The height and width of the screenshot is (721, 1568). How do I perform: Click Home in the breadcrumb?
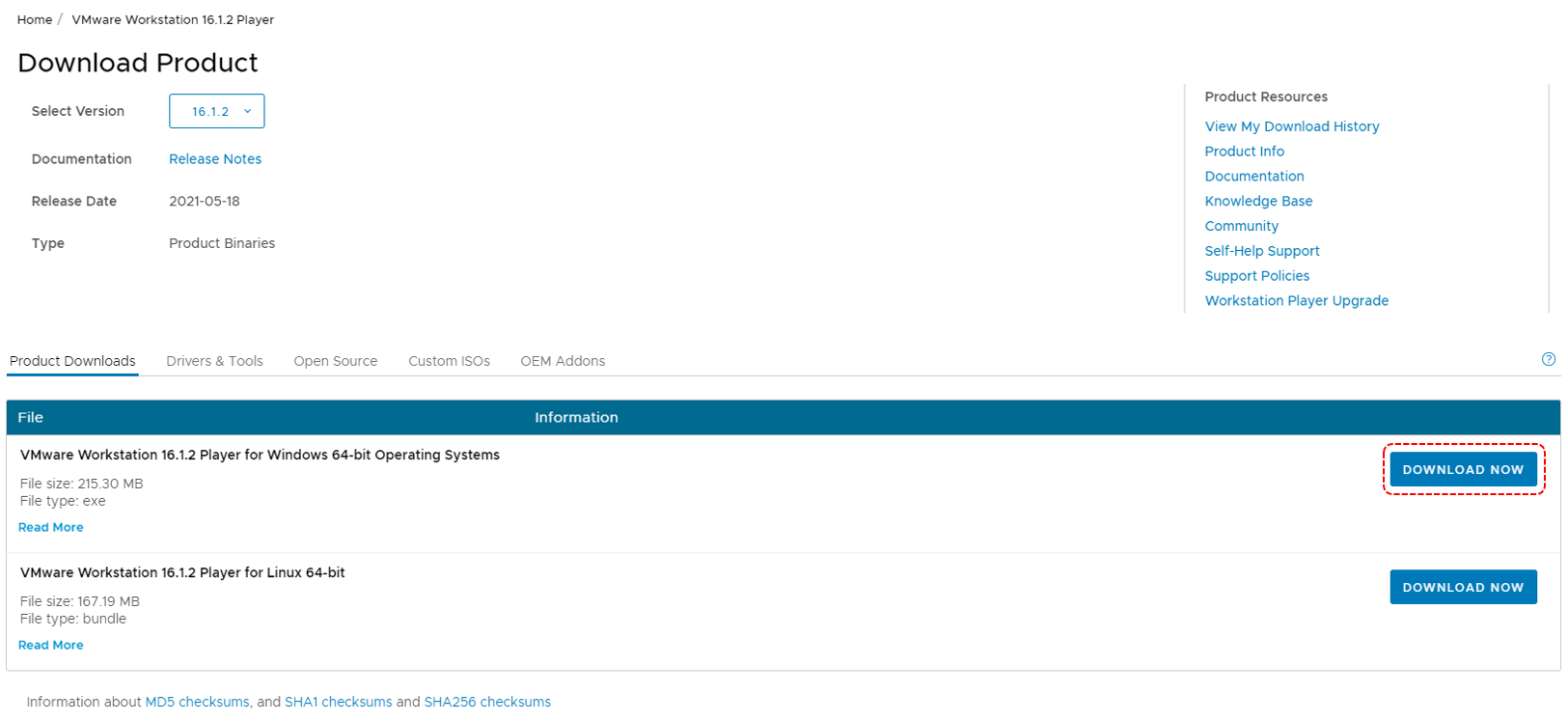point(35,19)
